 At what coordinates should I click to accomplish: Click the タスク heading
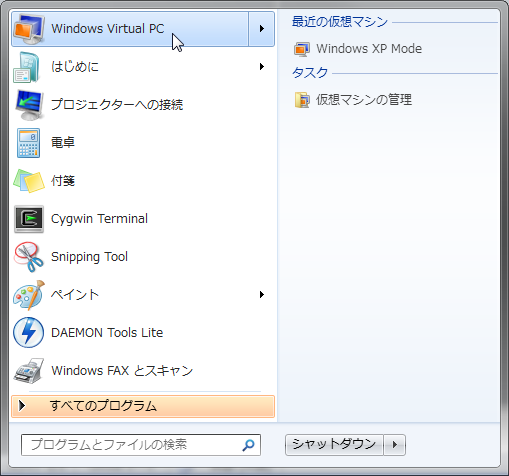pos(310,73)
